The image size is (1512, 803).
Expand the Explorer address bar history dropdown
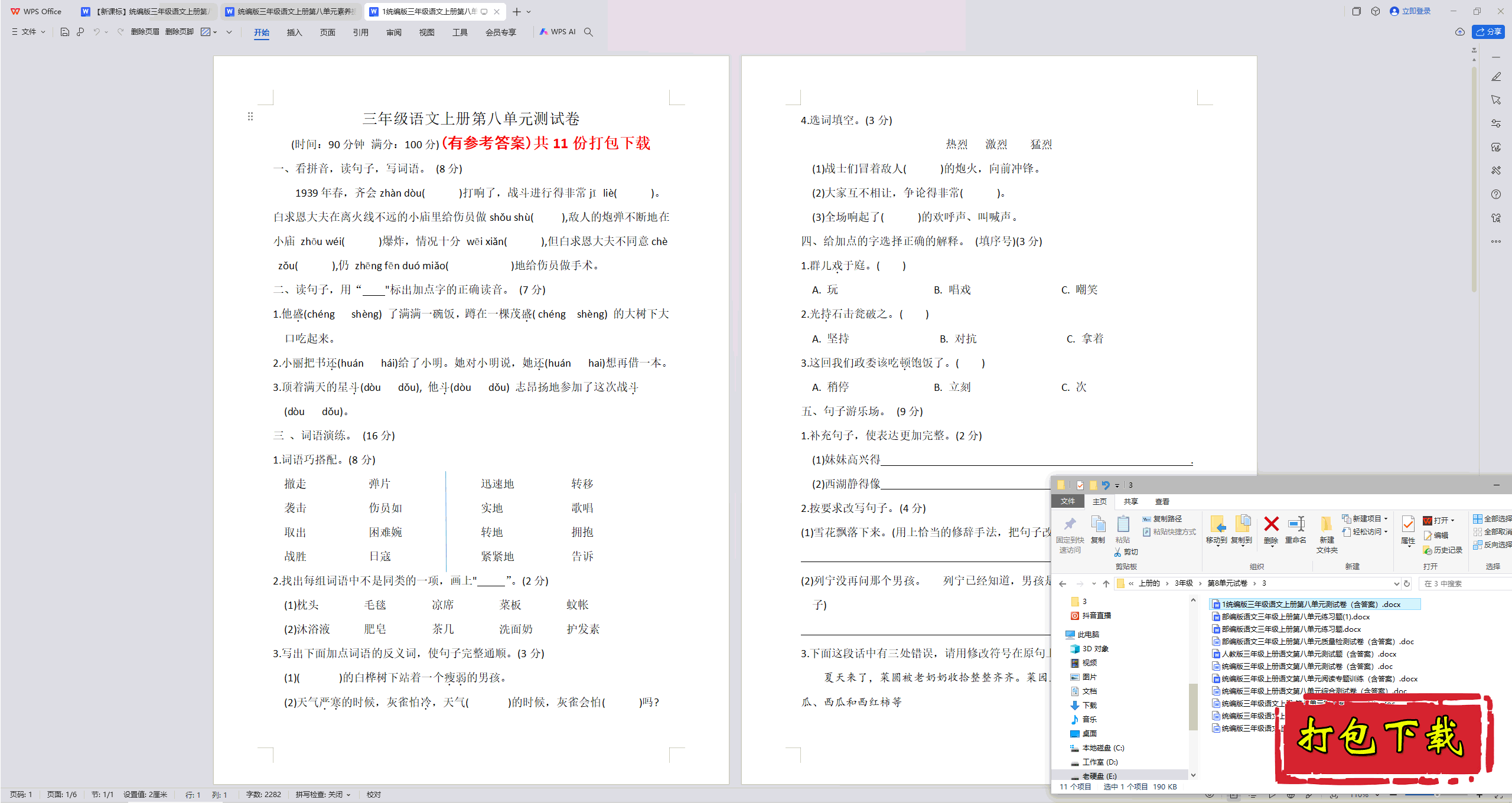click(x=1396, y=583)
